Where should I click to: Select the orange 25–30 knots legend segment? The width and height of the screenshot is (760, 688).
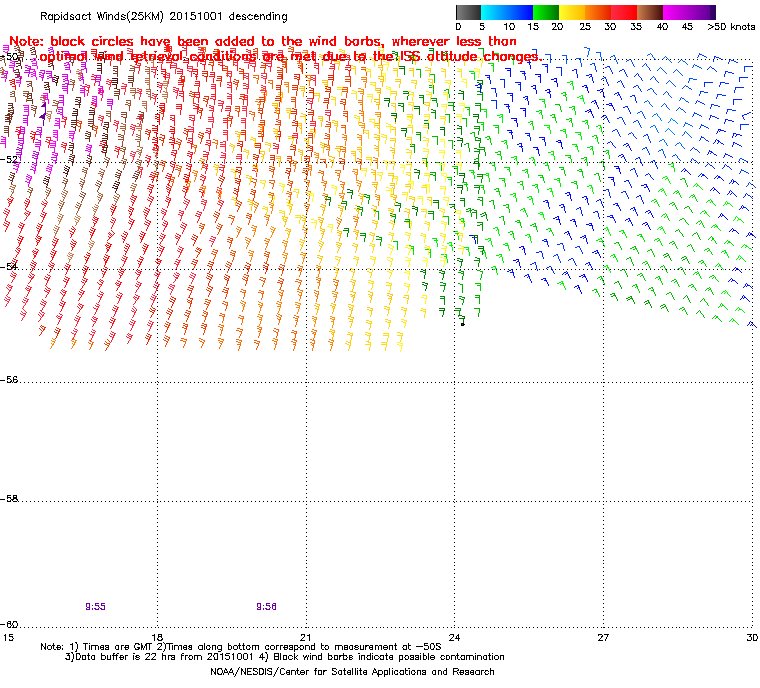(598, 12)
